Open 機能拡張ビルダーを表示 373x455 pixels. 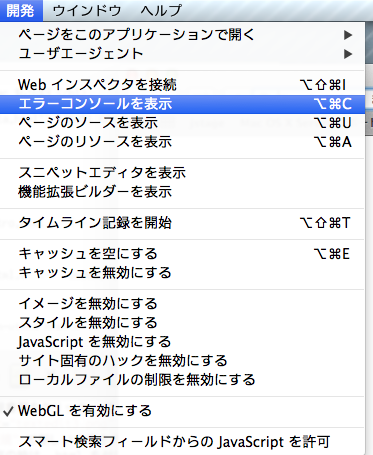click(x=182, y=192)
